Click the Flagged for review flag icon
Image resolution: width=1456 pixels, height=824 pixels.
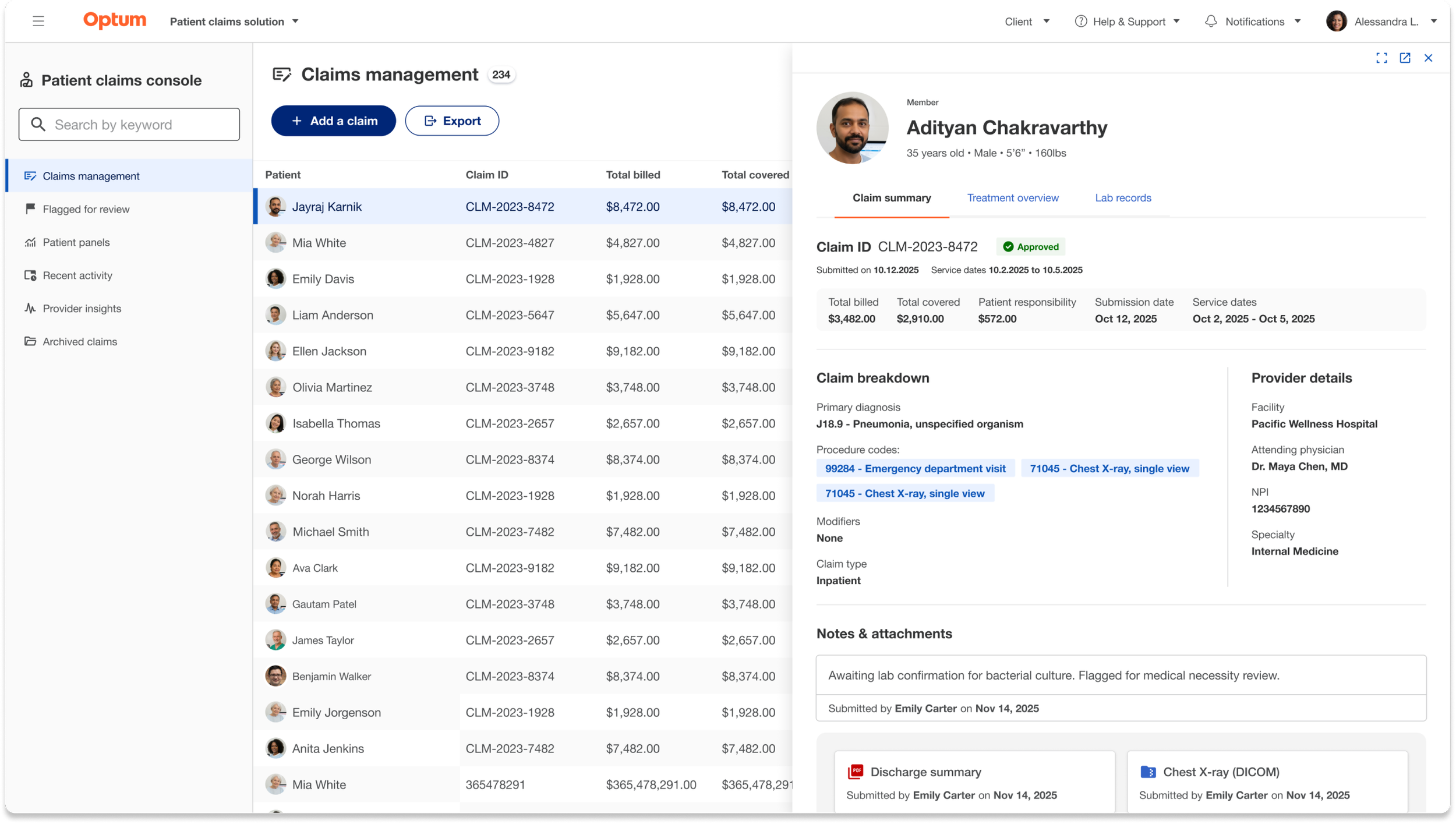[30, 208]
